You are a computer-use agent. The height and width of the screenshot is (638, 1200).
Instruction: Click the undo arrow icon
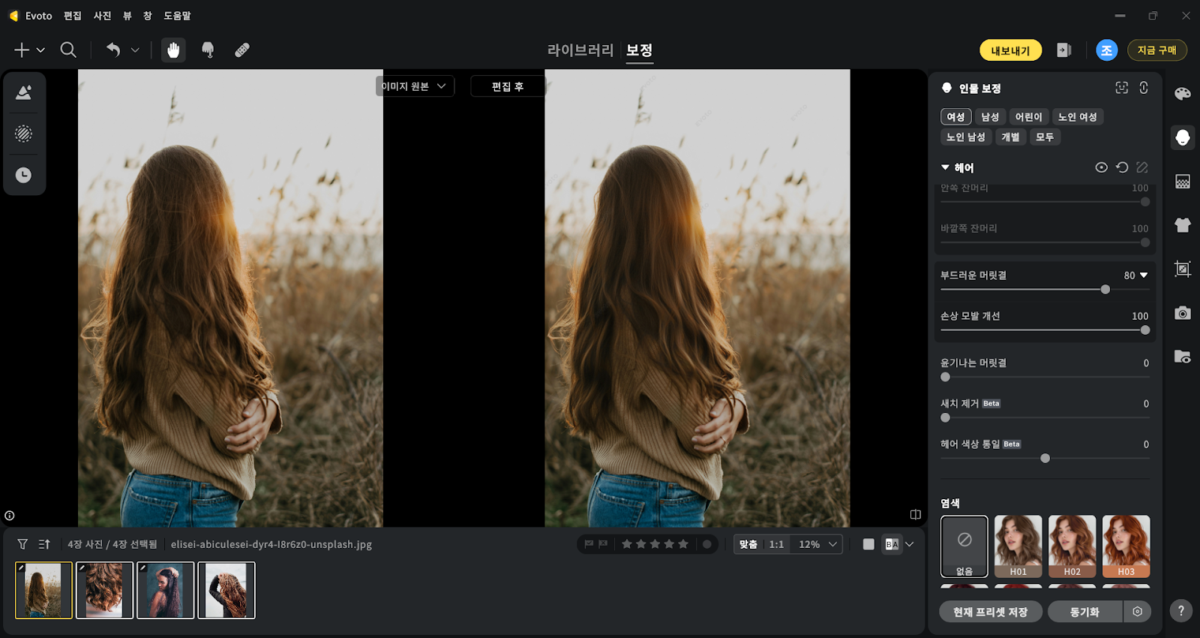click(113, 50)
